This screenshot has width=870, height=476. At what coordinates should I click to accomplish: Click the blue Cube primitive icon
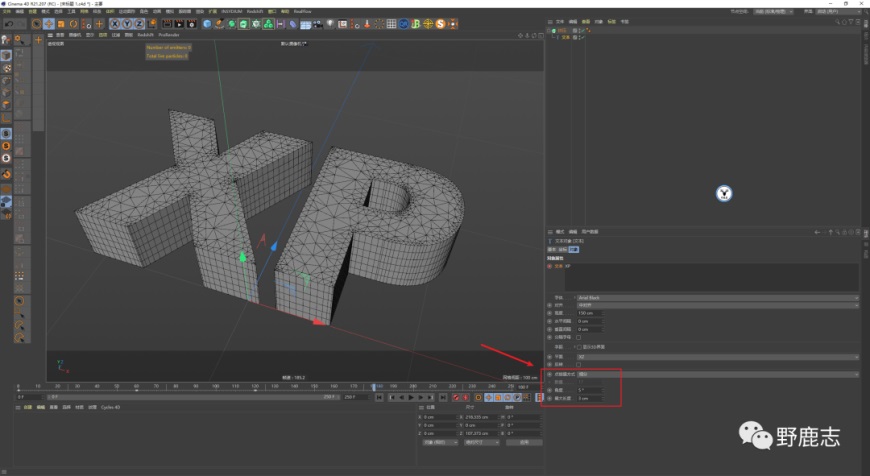pyautogui.click(x=207, y=24)
